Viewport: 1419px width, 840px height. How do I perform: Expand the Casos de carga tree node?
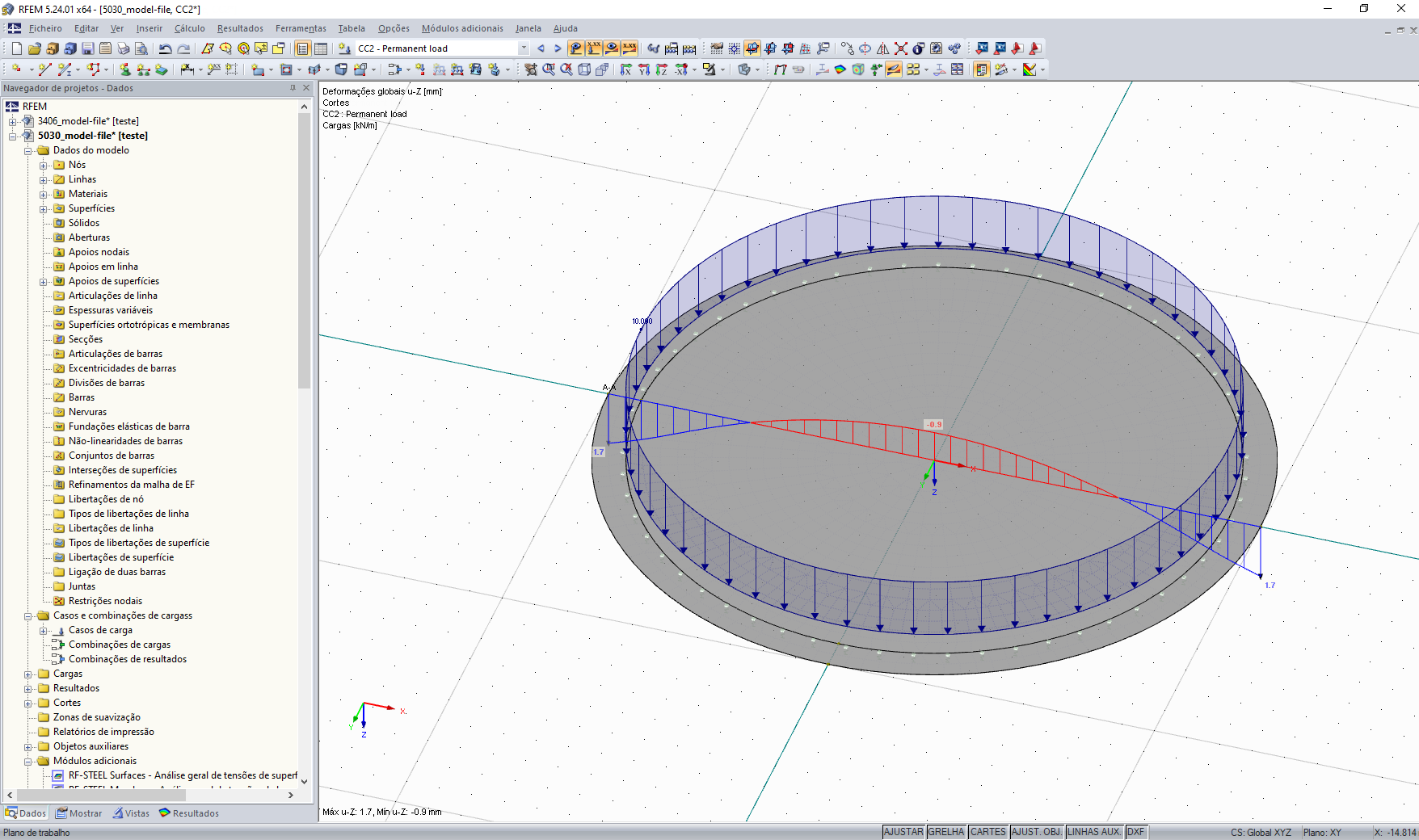42,630
